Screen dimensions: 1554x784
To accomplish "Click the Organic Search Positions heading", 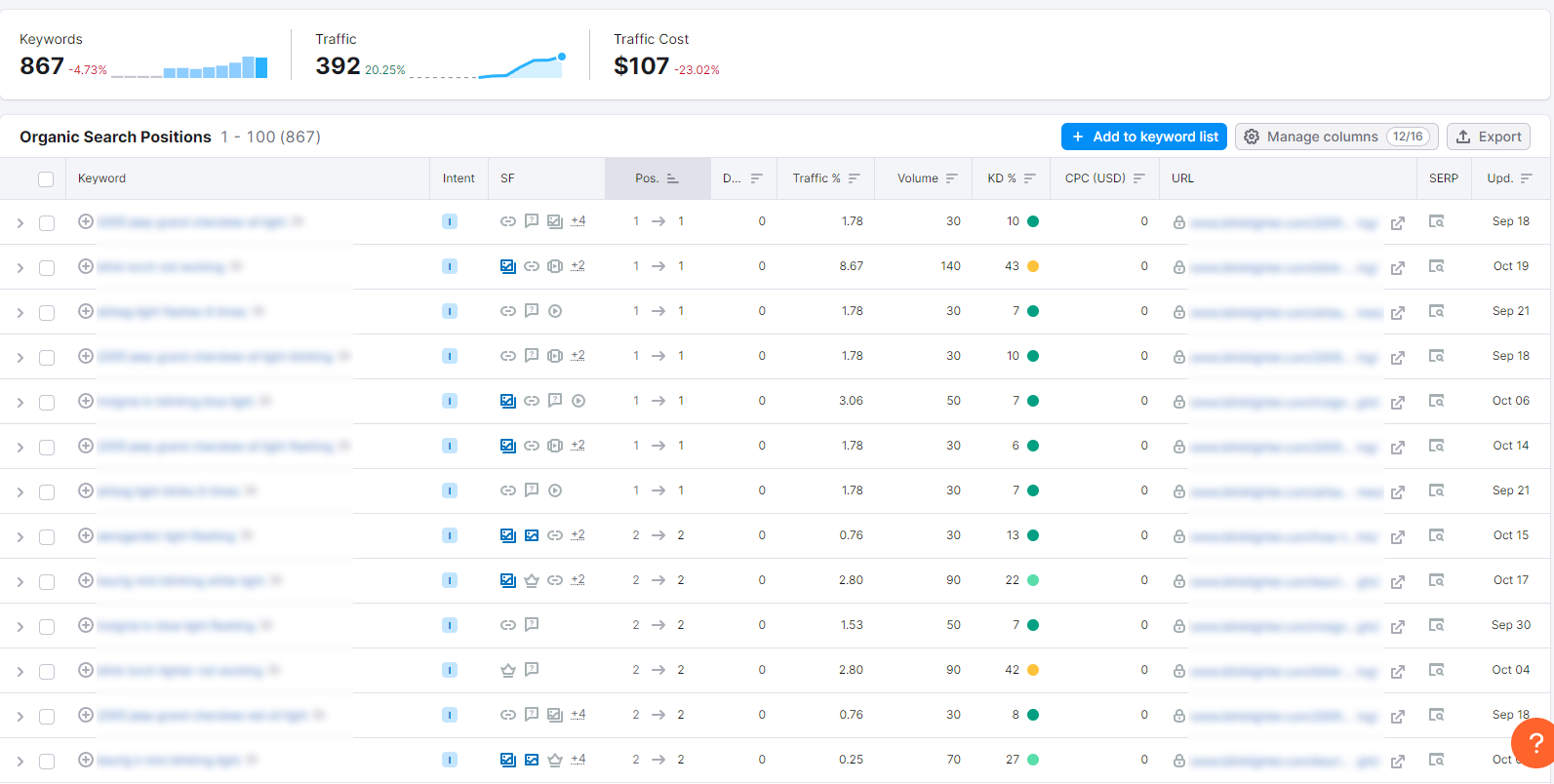I will [115, 137].
